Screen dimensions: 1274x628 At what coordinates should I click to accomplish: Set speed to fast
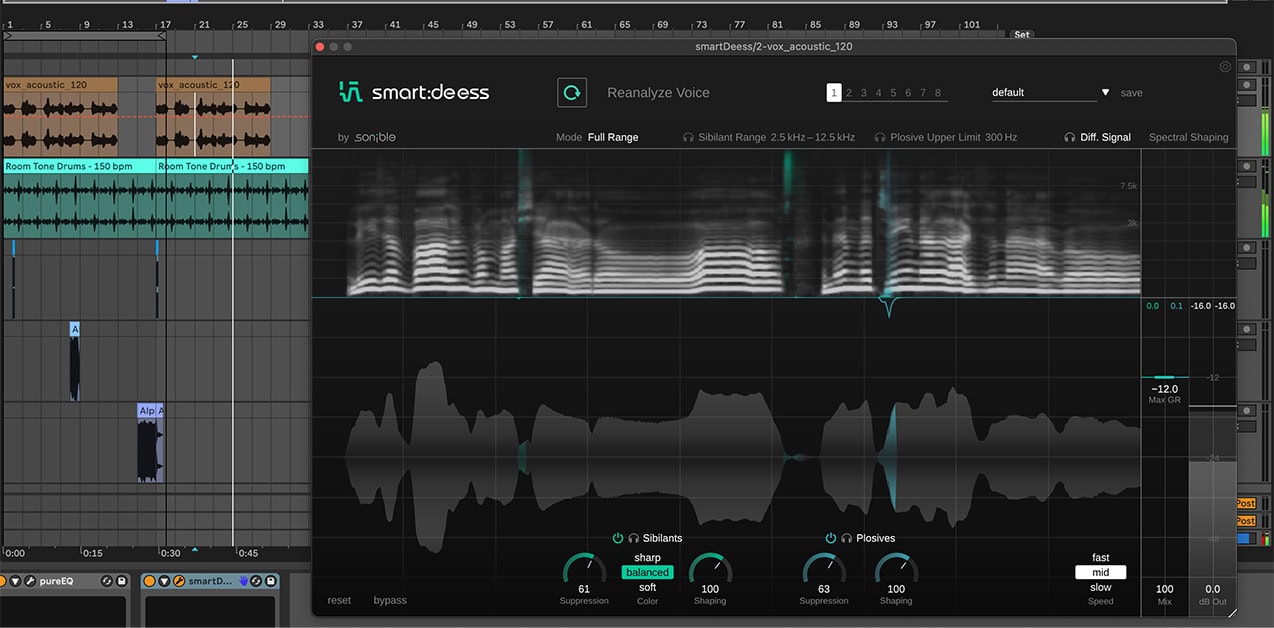click(x=1100, y=558)
